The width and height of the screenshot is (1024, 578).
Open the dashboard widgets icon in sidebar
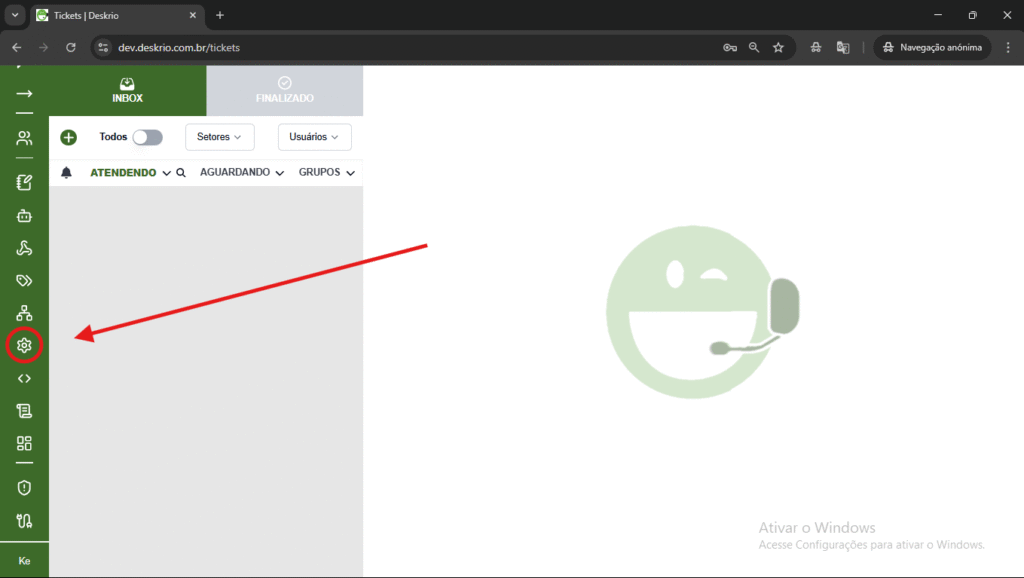point(24,443)
